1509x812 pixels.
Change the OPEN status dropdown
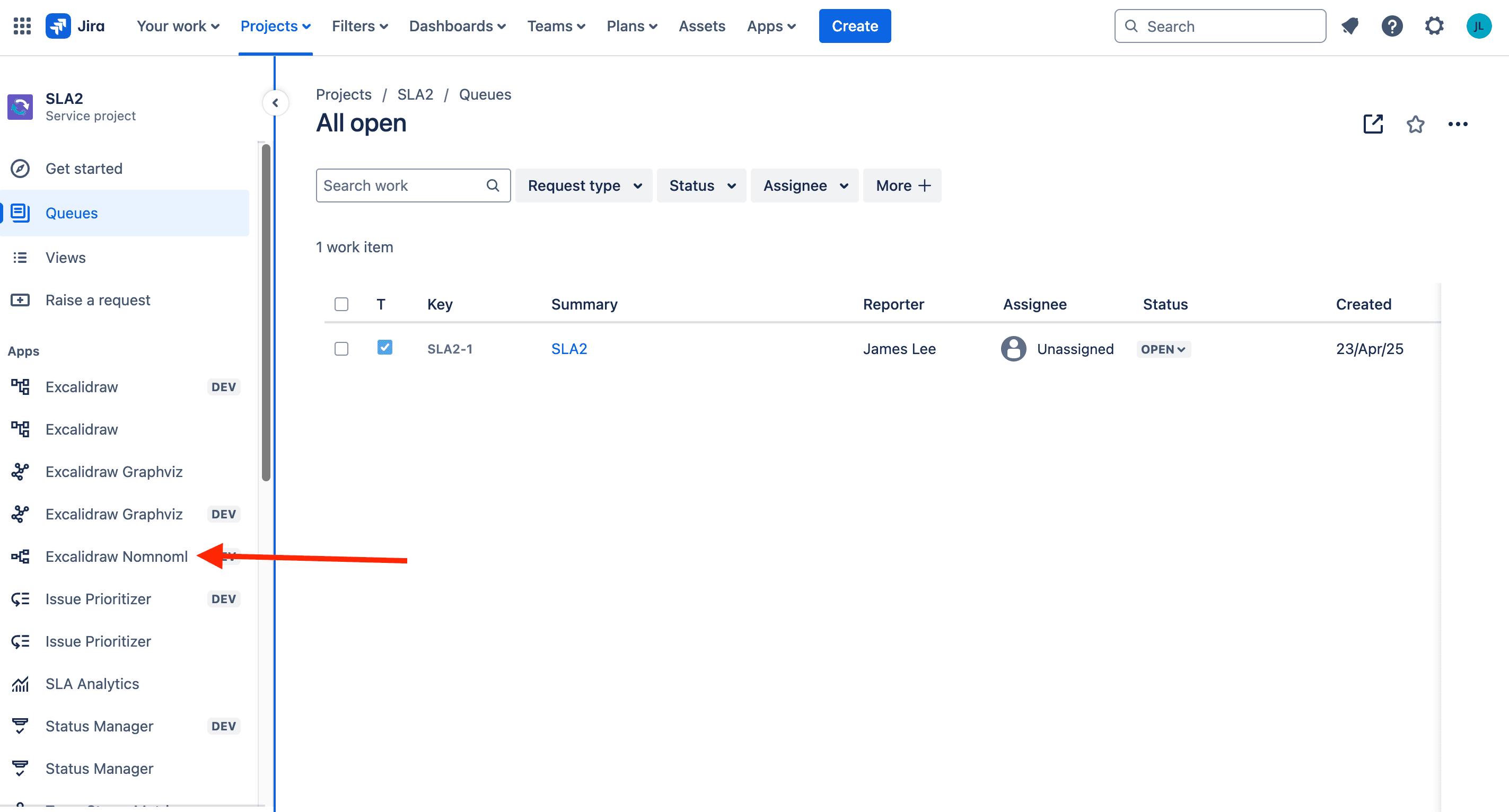[1163, 349]
